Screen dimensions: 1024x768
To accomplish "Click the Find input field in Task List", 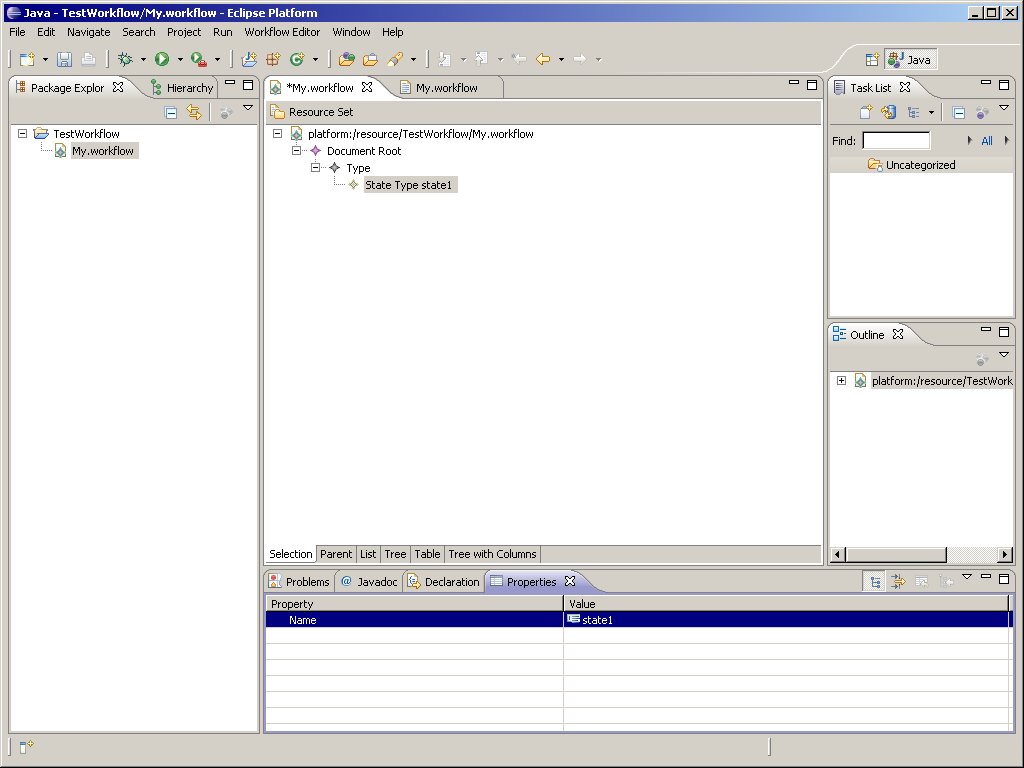I will pyautogui.click(x=896, y=141).
